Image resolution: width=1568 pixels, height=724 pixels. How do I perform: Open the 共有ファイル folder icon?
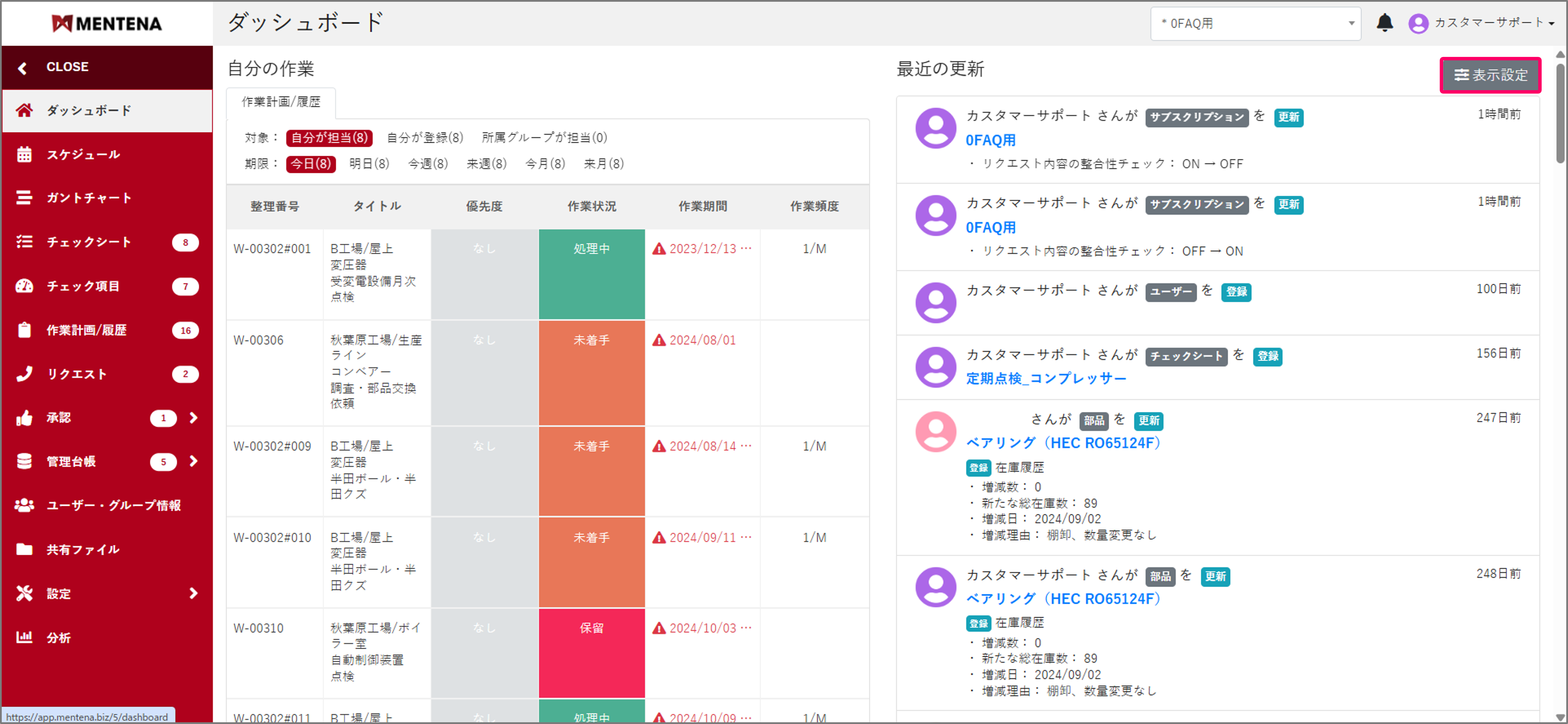coord(24,549)
